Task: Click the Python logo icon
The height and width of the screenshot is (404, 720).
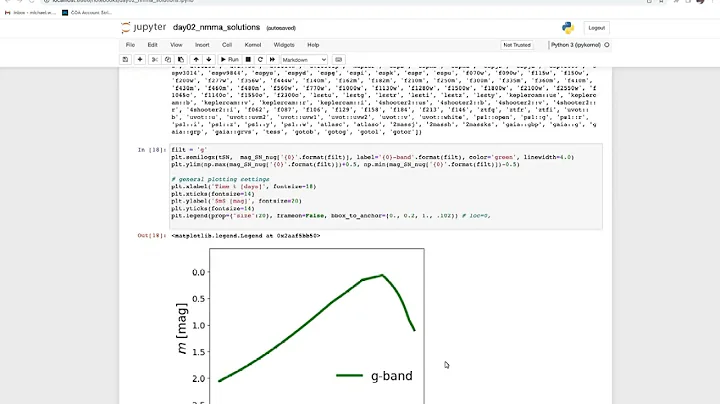Action: click(x=568, y=28)
